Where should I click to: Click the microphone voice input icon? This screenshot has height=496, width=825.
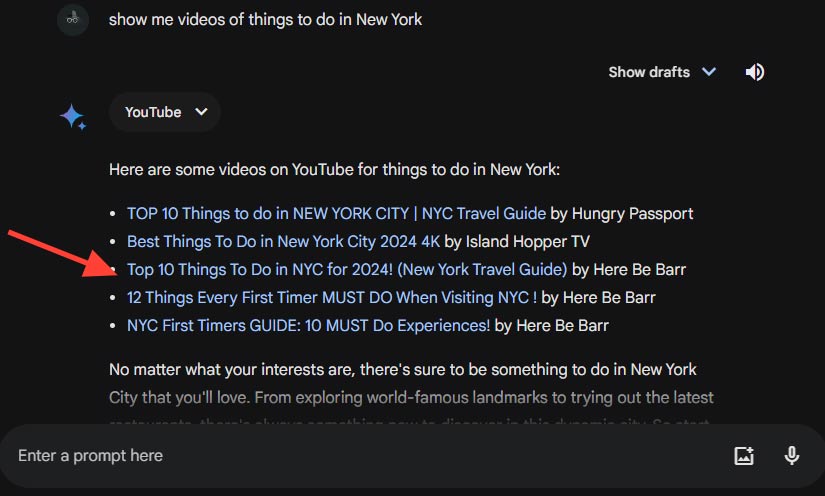[791, 455]
